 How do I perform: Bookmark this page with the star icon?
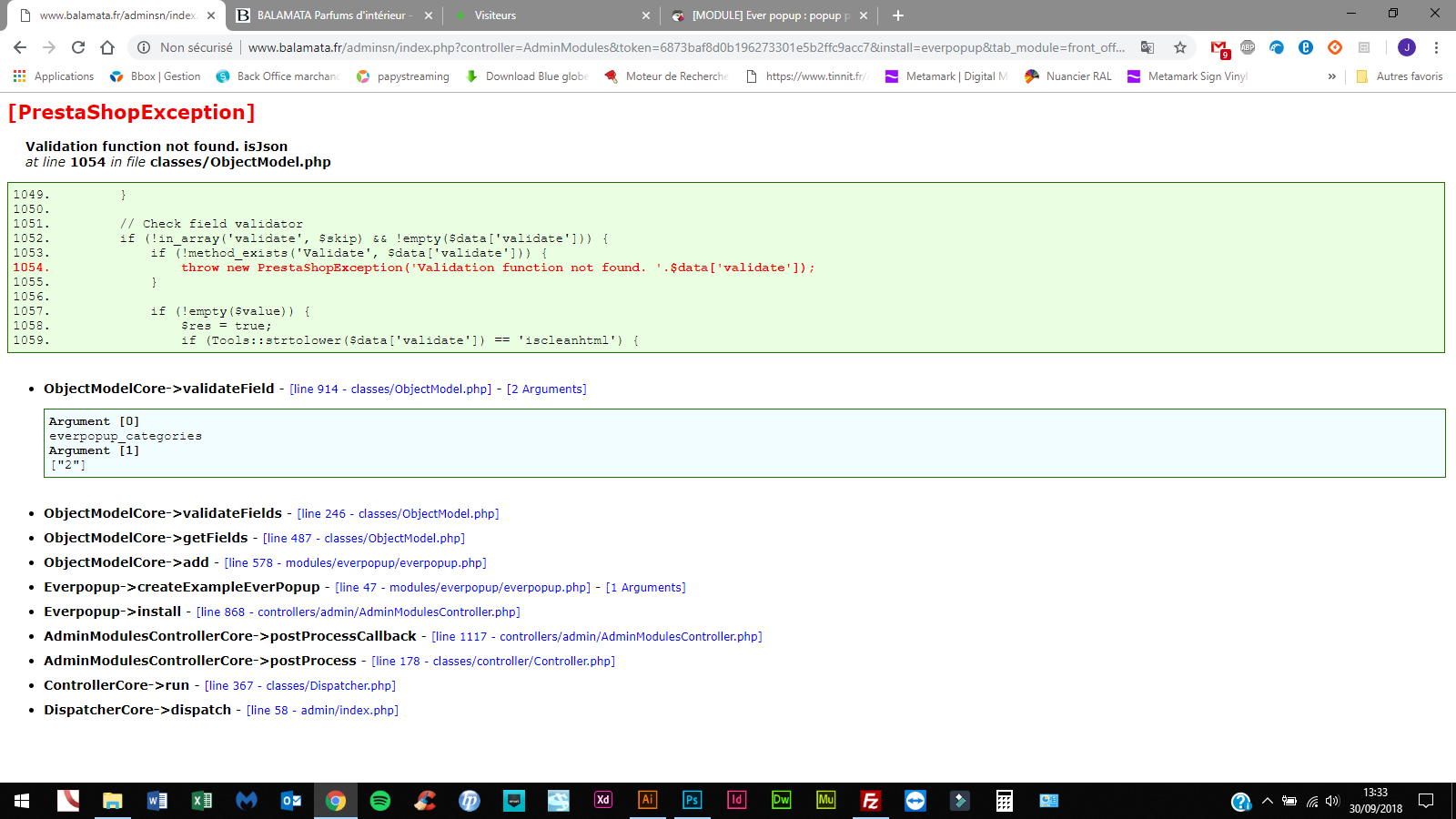pos(1180,47)
